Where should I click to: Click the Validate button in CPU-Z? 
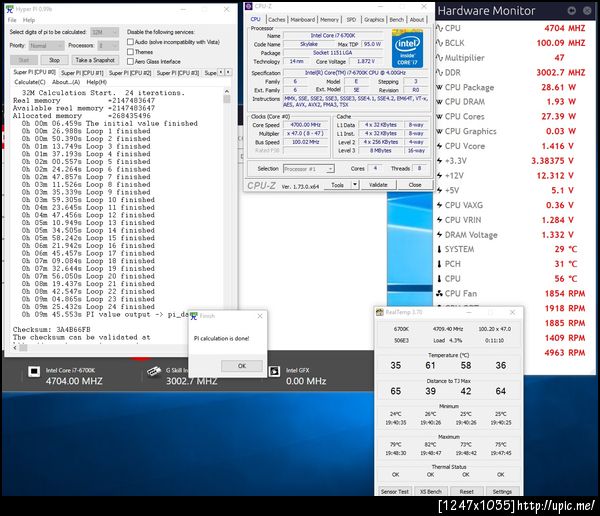coord(378,185)
